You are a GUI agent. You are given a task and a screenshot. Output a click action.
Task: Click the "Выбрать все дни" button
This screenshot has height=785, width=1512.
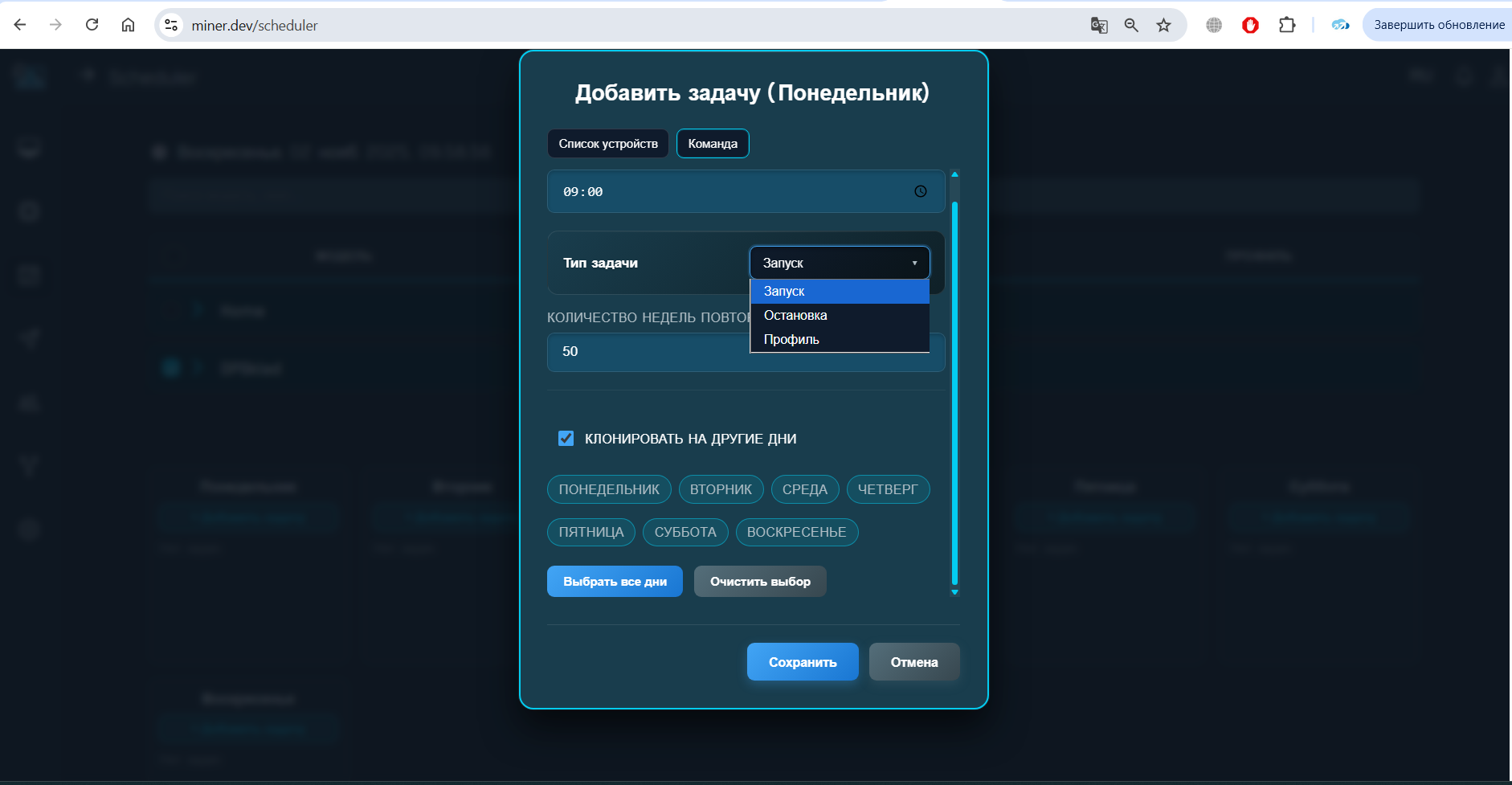(615, 582)
